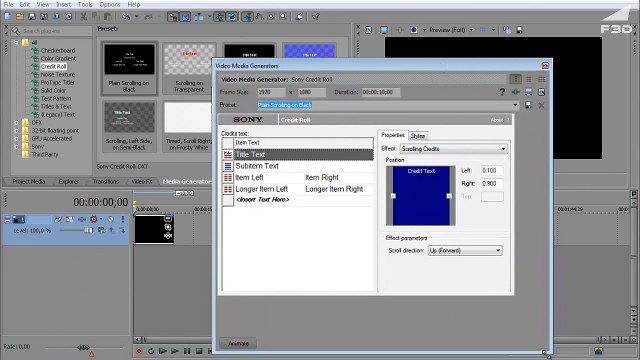Open the Preview (Full) quality dropdown
Screen dimensions: 640x360
[x=471, y=30]
